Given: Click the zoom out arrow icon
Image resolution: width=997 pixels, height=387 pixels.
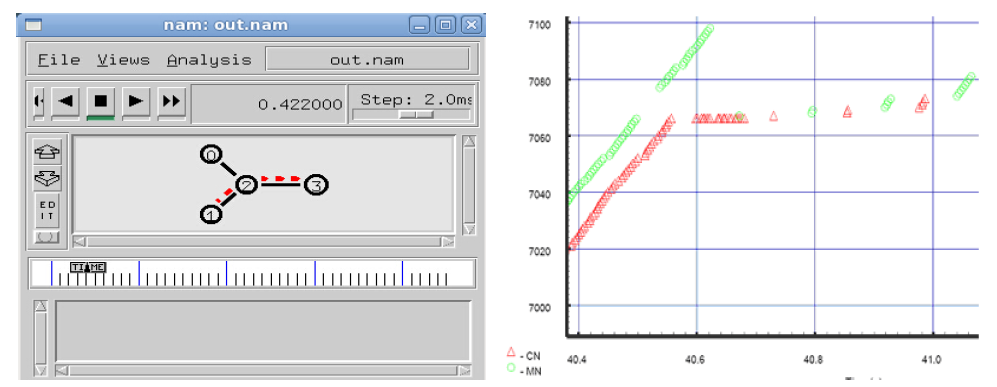Looking at the screenshot, I should (48, 179).
